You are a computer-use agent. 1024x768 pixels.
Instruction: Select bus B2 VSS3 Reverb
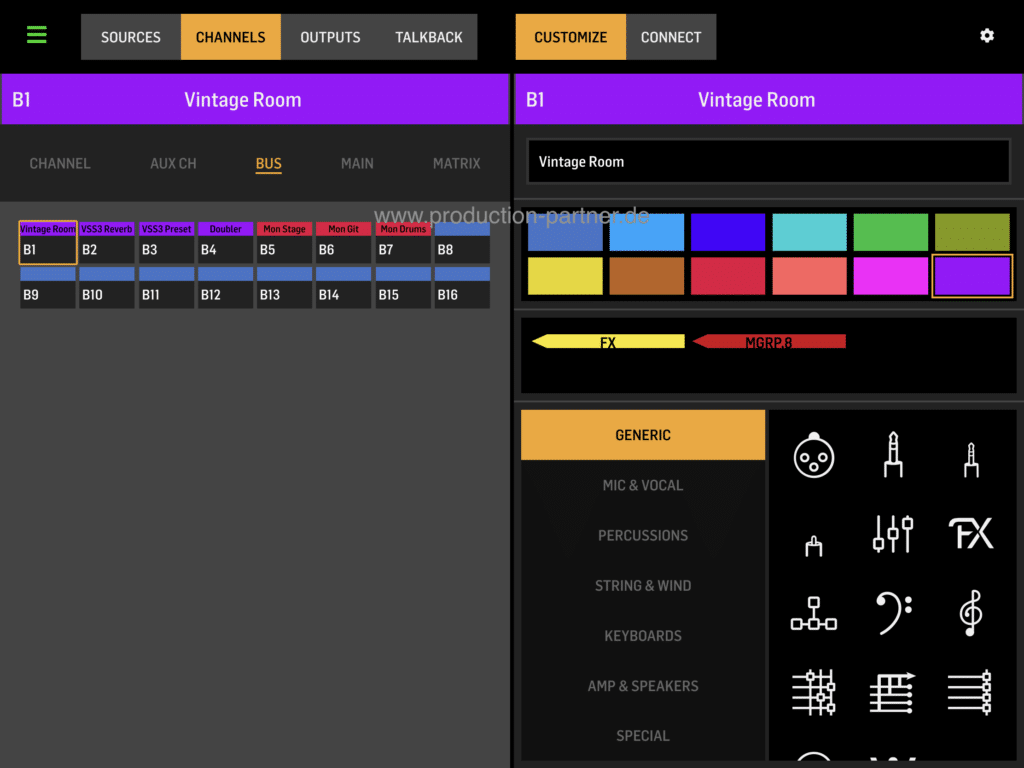point(106,243)
